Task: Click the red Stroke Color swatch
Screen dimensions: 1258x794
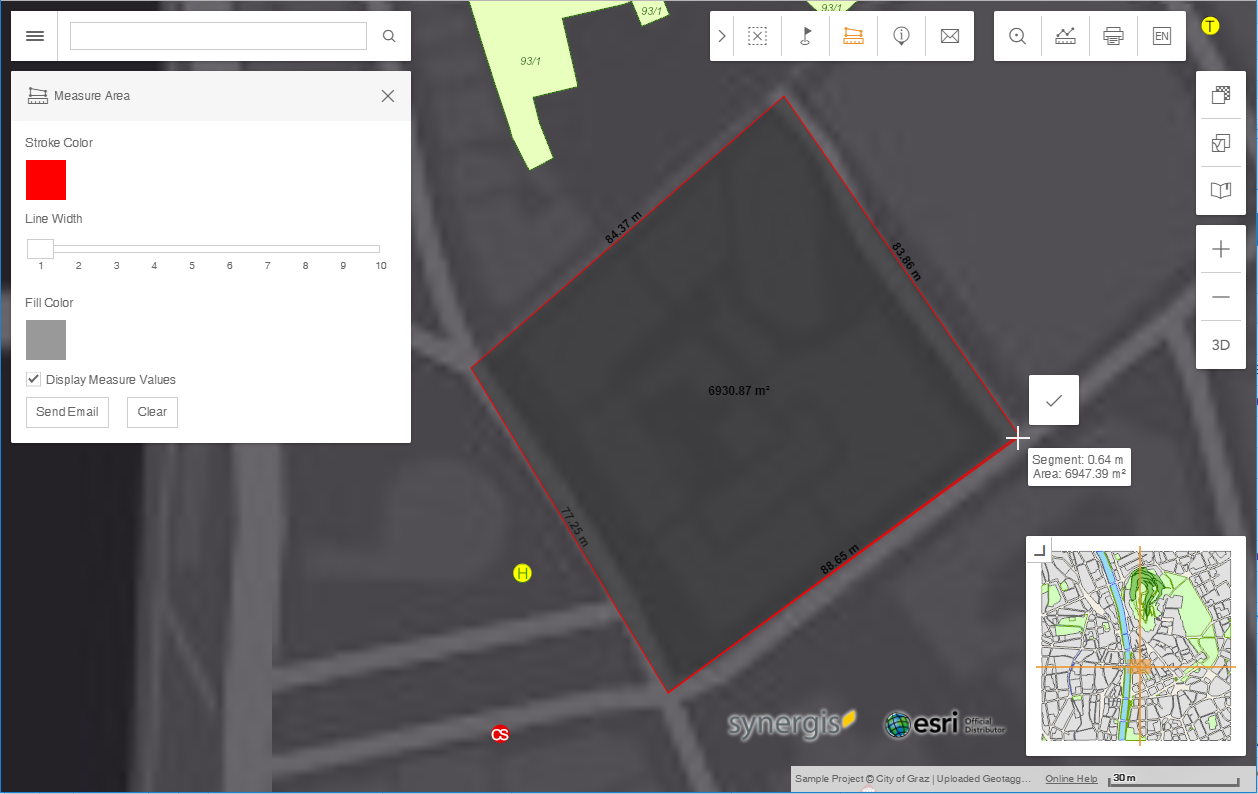Action: click(45, 180)
